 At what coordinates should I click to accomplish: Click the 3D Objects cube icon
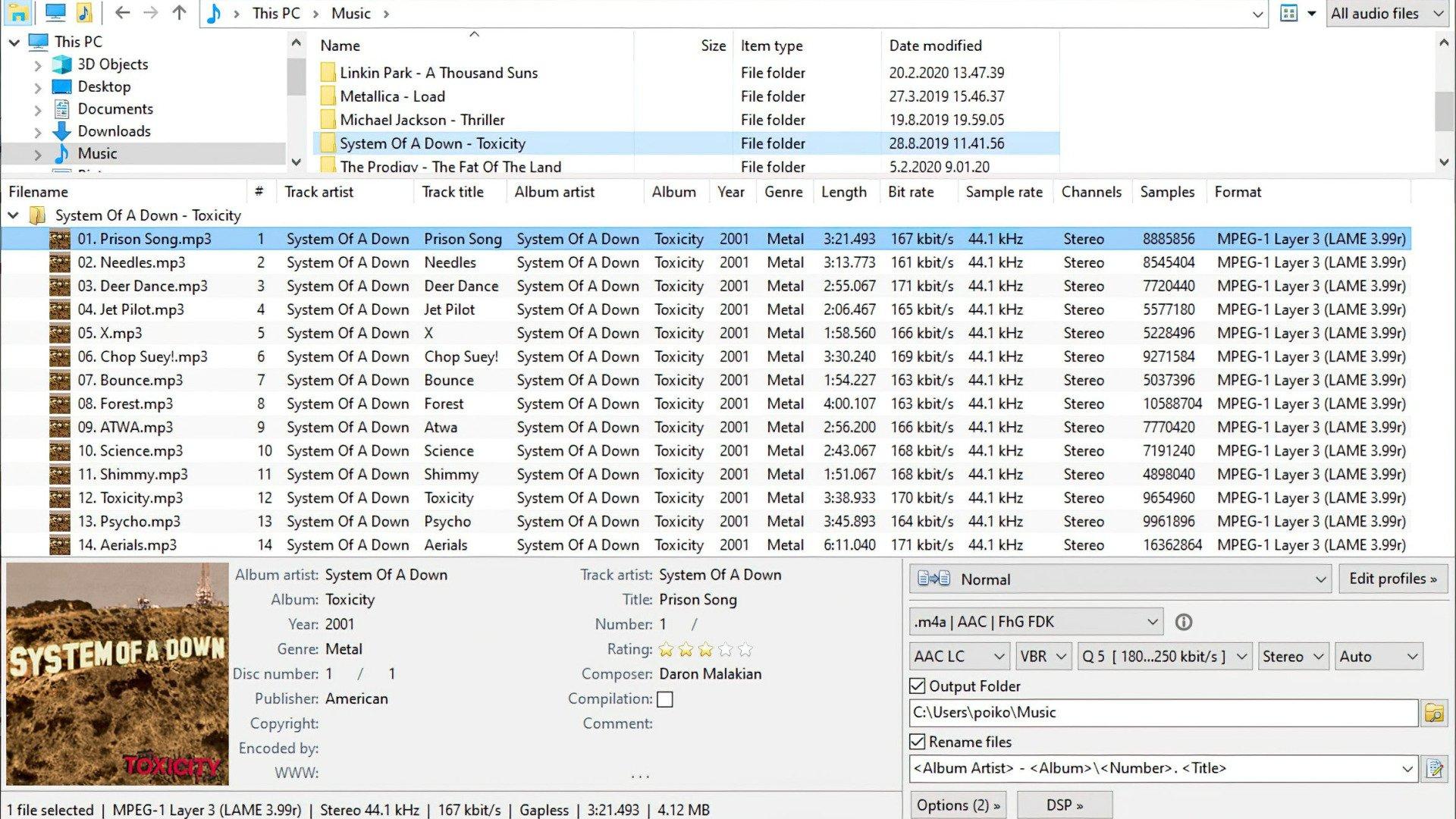pyautogui.click(x=62, y=64)
